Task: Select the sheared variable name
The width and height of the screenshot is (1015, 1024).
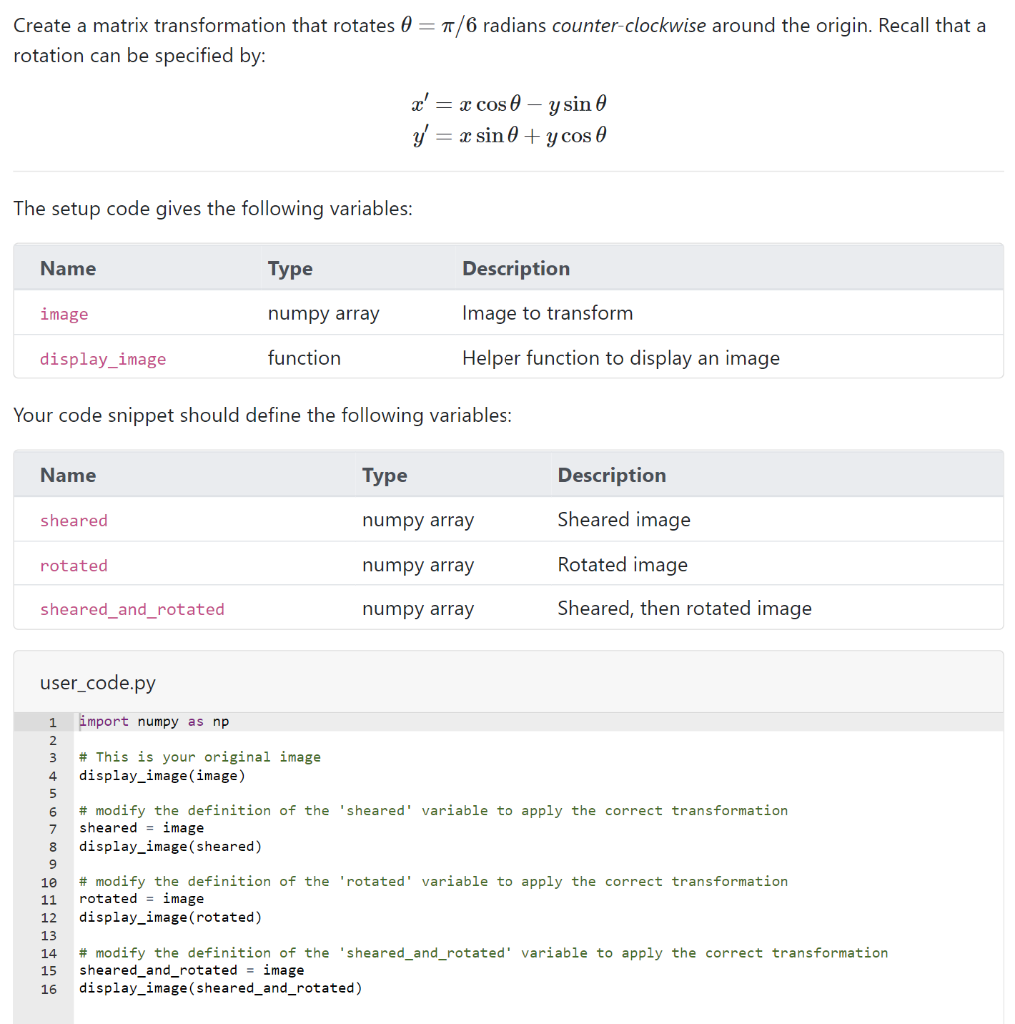Action: click(x=73, y=519)
